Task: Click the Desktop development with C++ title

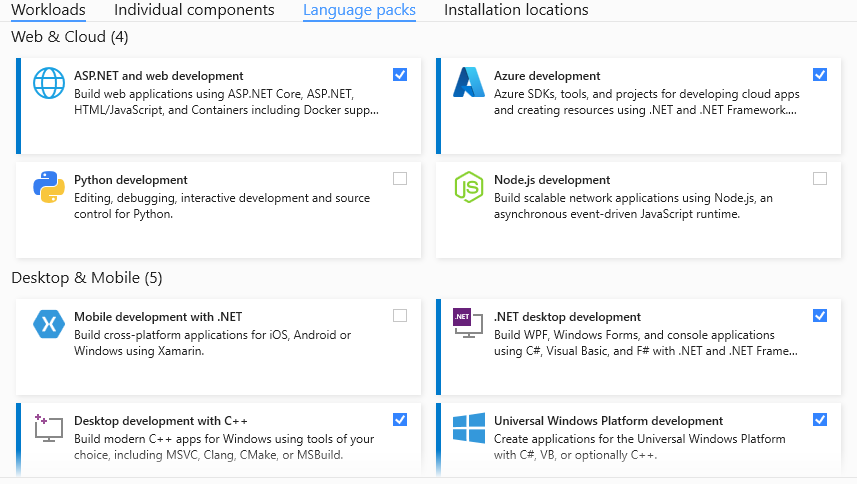Action: coord(161,421)
